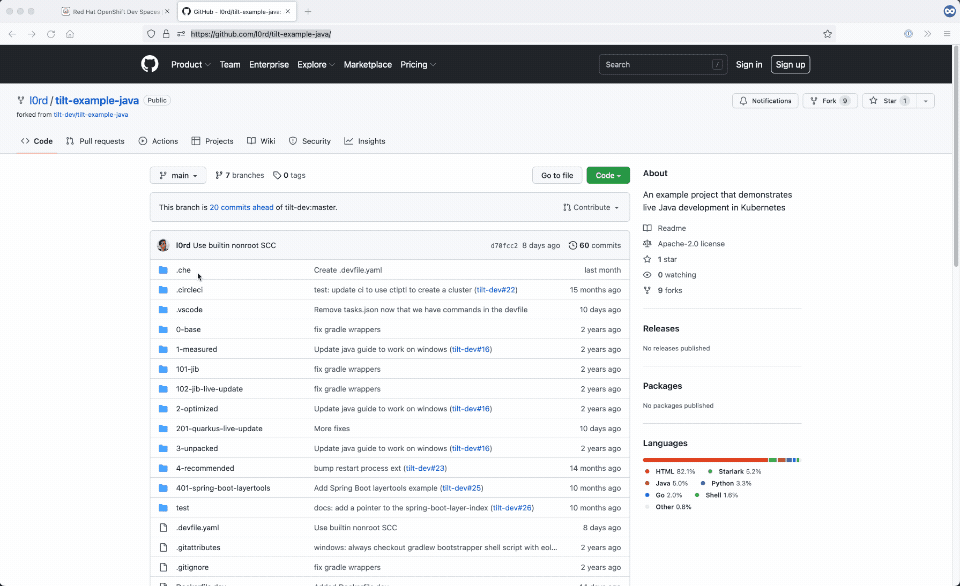Click the Sign in link
Image resolution: width=960 pixels, height=586 pixels.
749,64
